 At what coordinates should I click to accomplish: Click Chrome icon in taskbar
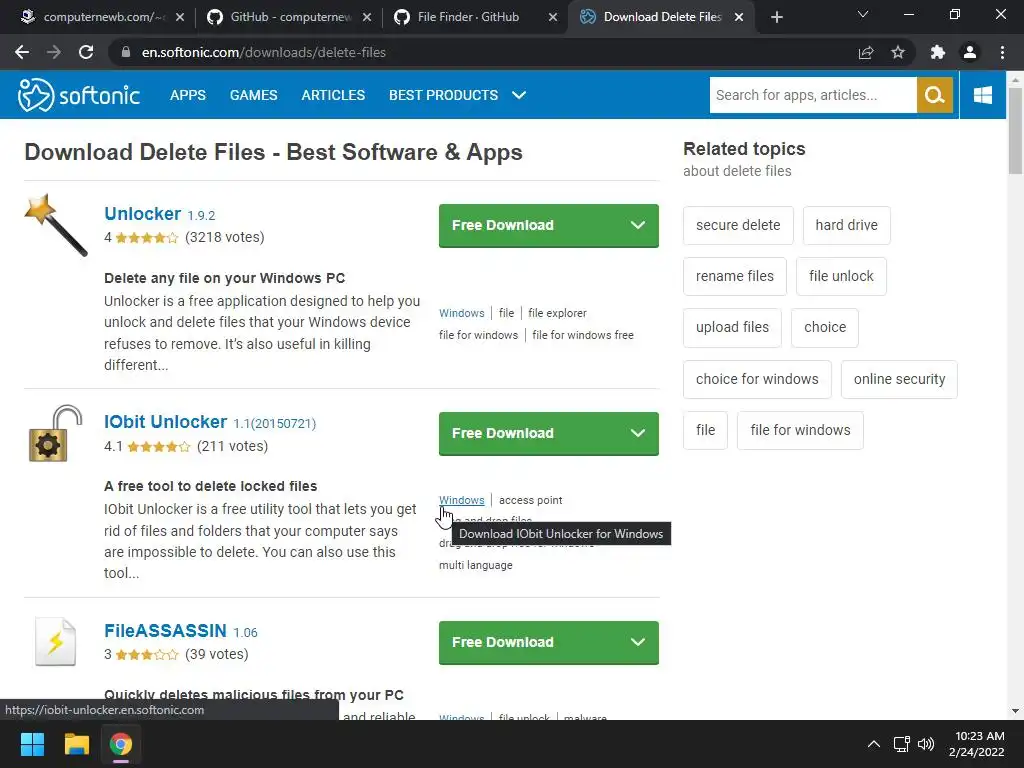point(121,744)
